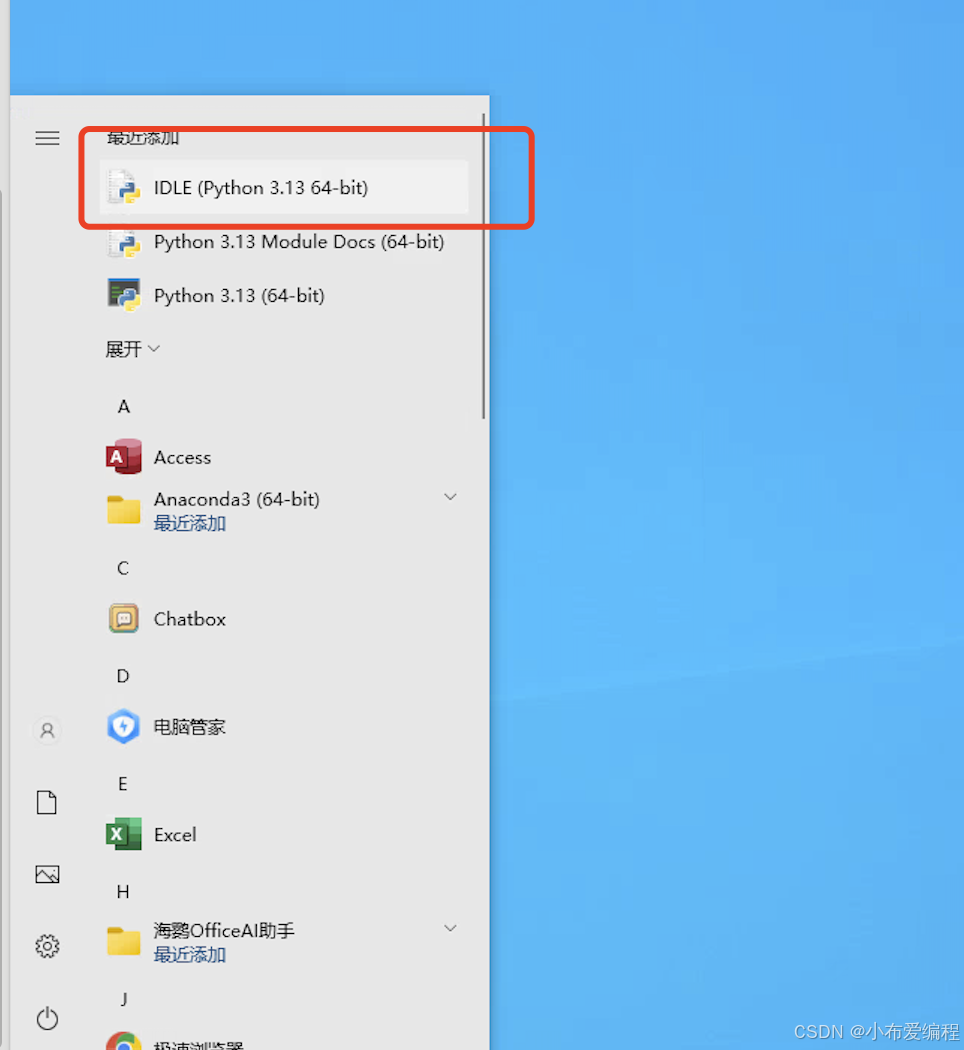Click the IDLE Python icon

tap(124, 188)
